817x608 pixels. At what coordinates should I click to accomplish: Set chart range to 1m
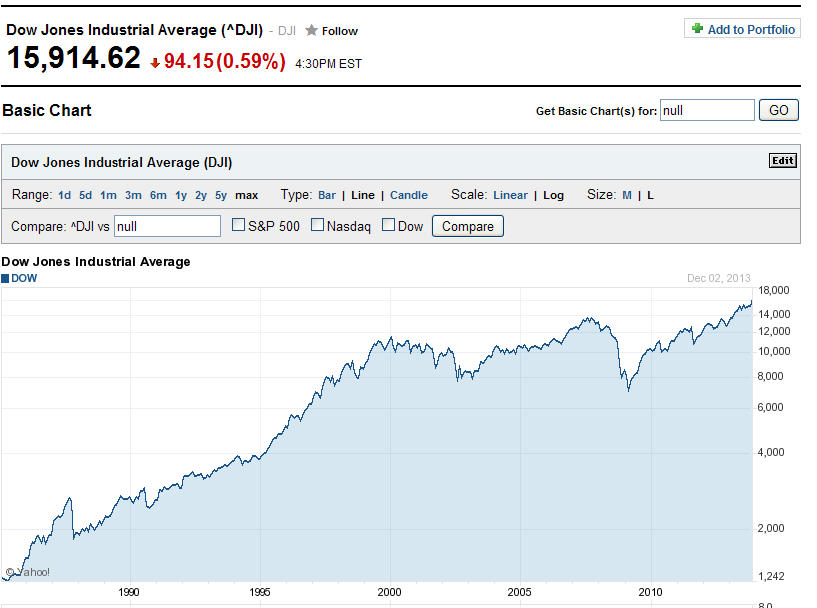pyautogui.click(x=108, y=195)
